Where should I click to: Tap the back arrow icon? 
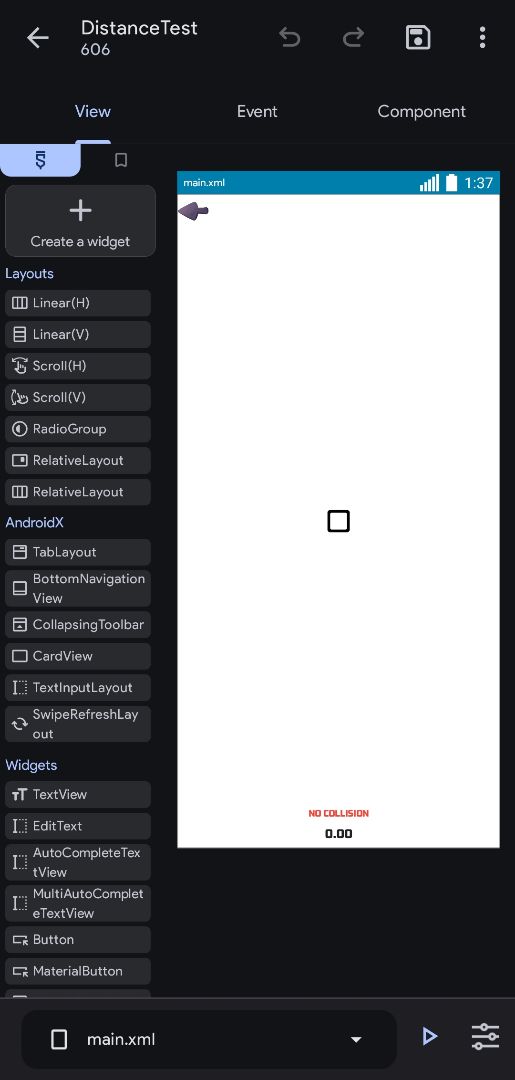[x=37, y=38]
